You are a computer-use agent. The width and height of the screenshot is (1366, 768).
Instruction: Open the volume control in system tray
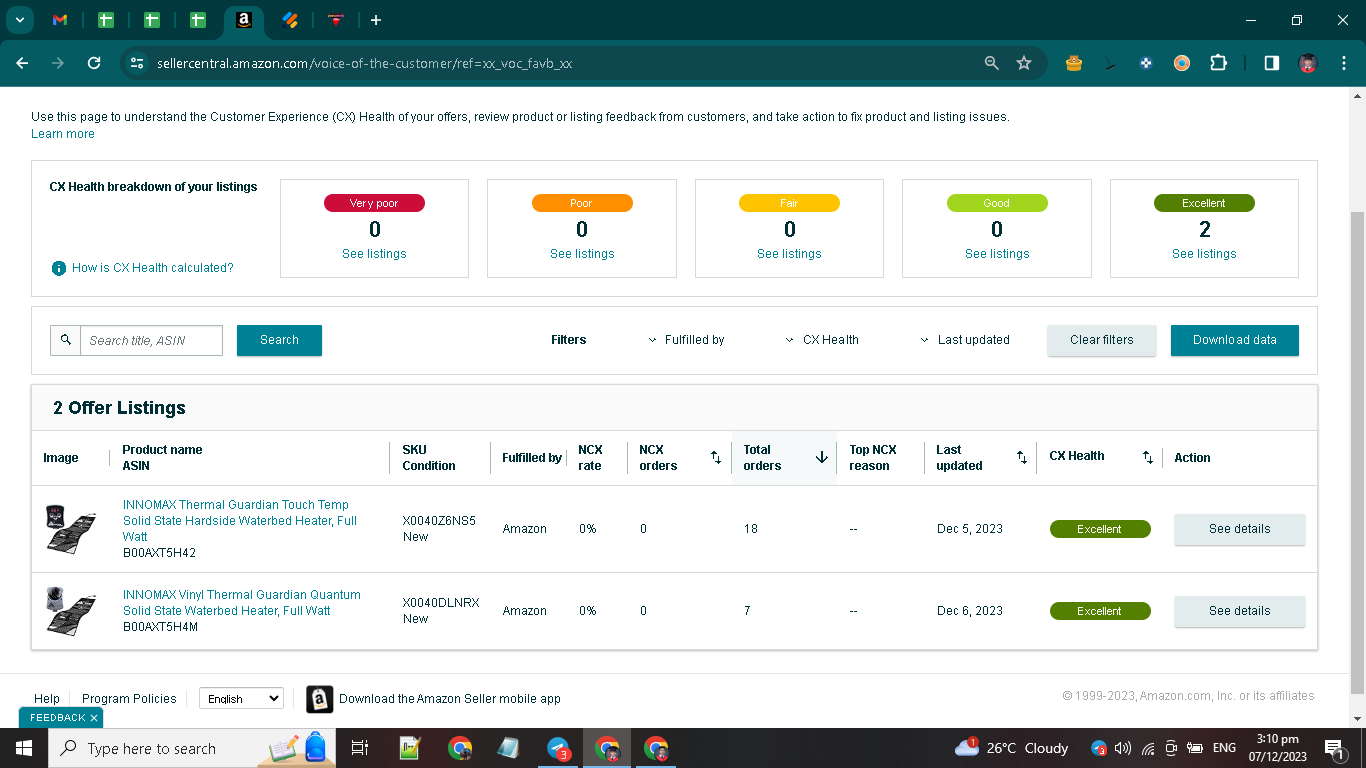point(1123,748)
